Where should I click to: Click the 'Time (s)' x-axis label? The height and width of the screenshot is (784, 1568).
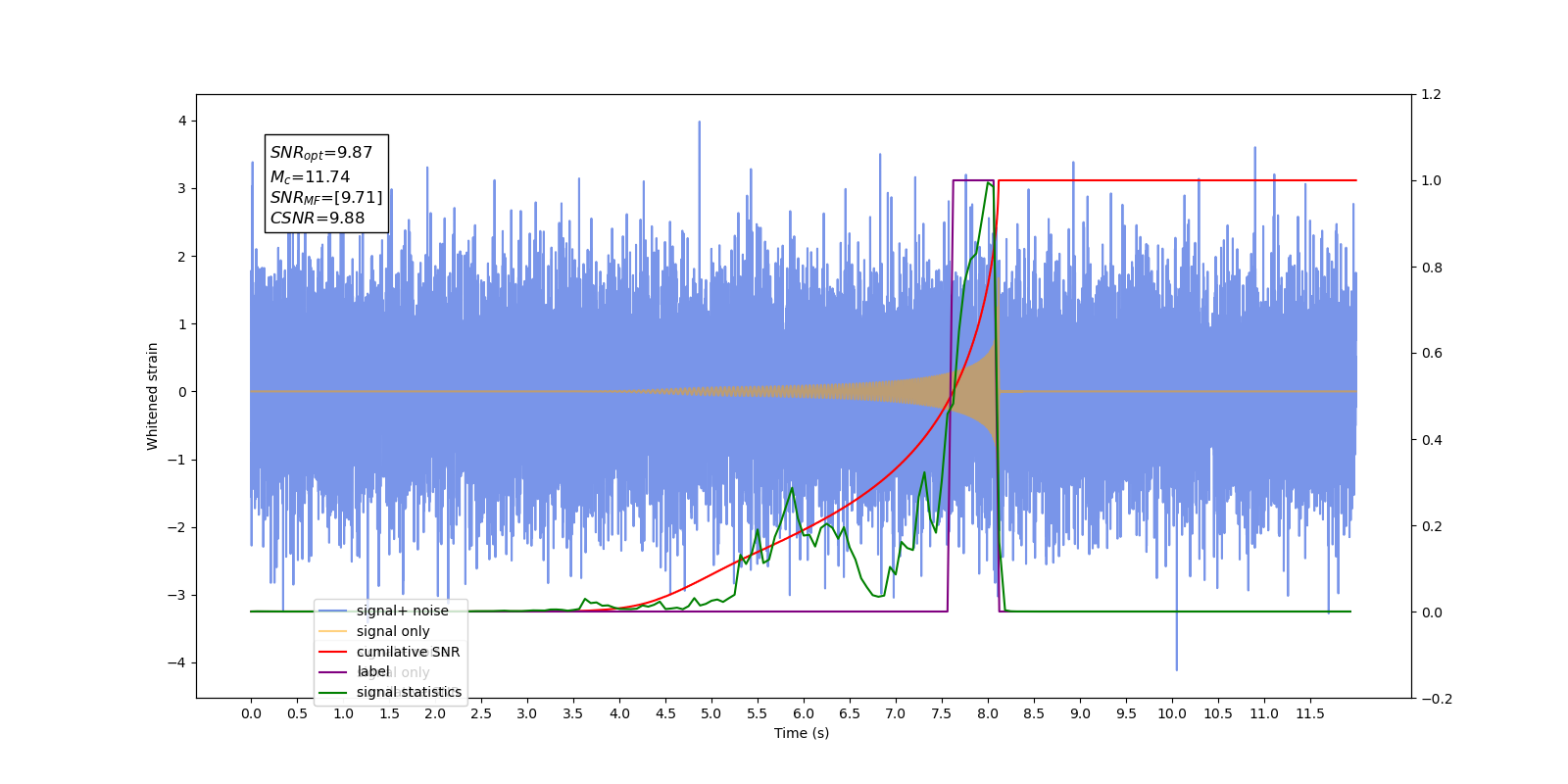[x=802, y=733]
